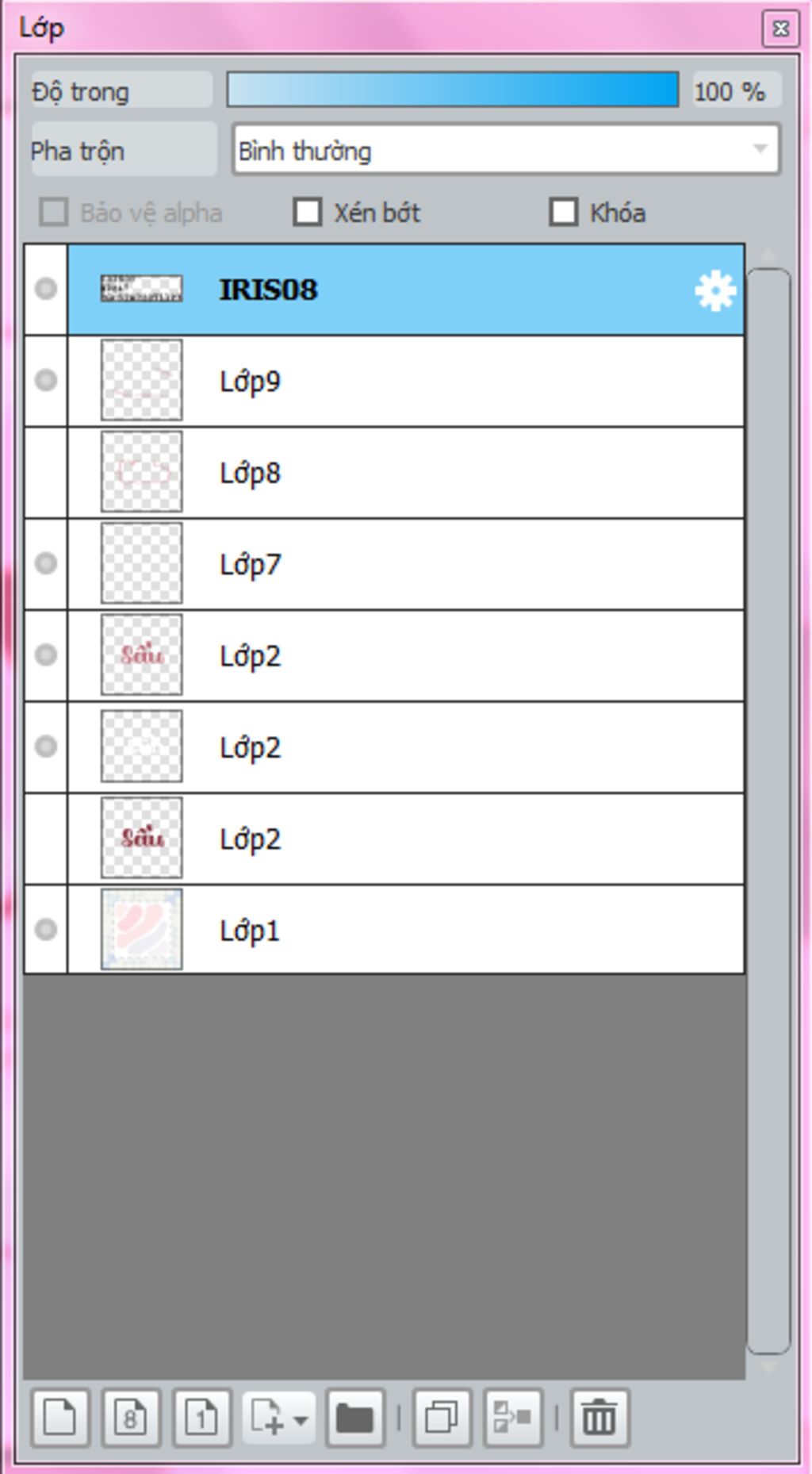
Task: Add a new 8-bit layer
Action: 131,1417
